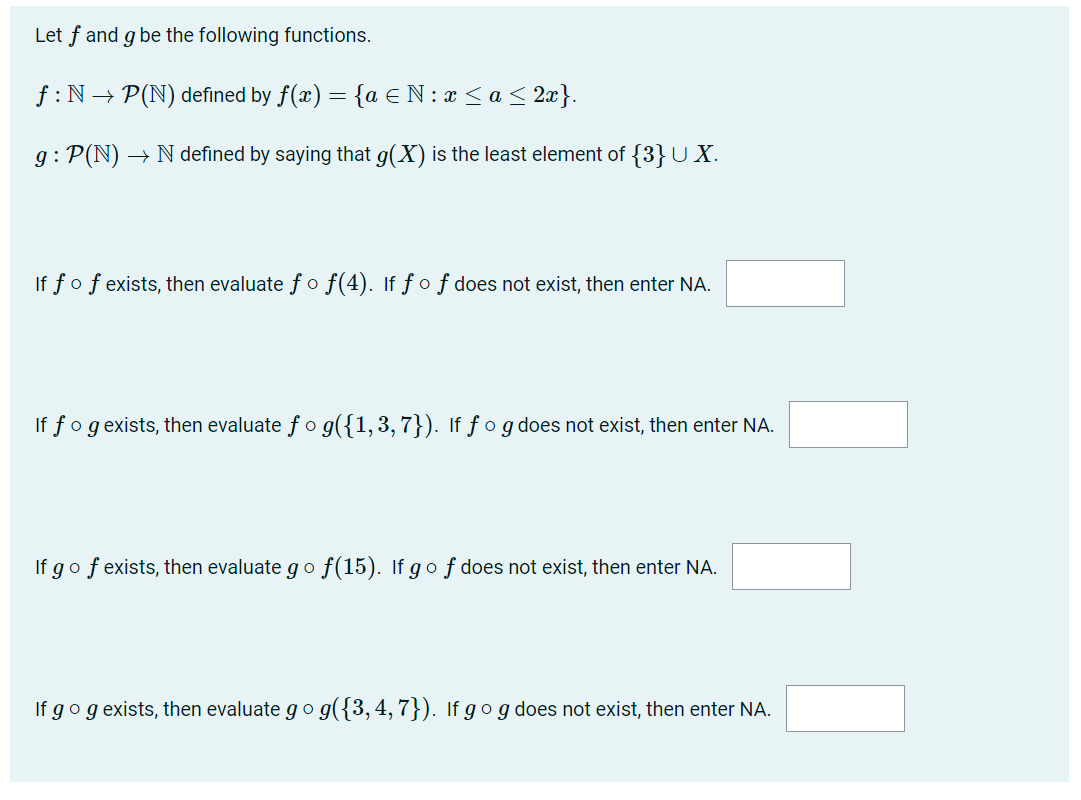Click the answer box for g ∘ g({3,4,7})
Screen dimensions: 1081x800
(x=845, y=708)
